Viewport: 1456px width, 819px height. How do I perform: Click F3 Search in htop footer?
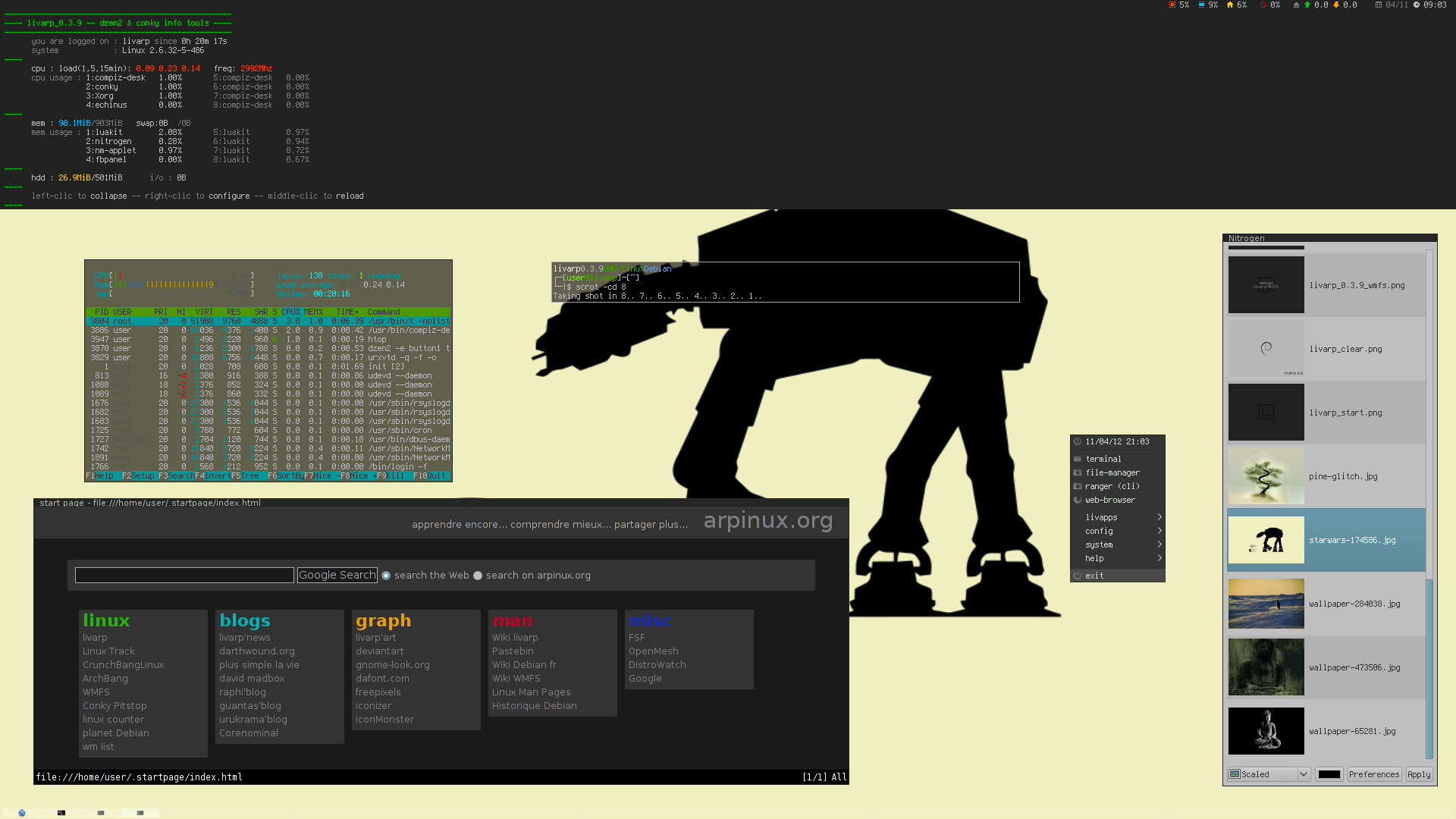click(x=177, y=476)
